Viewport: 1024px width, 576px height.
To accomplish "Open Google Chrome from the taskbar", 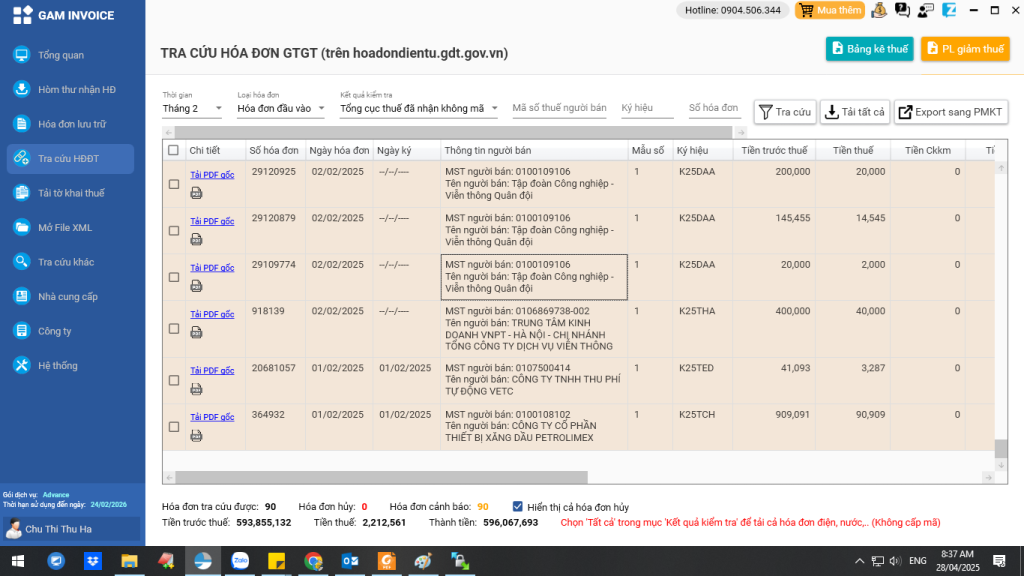I will click(x=313, y=561).
